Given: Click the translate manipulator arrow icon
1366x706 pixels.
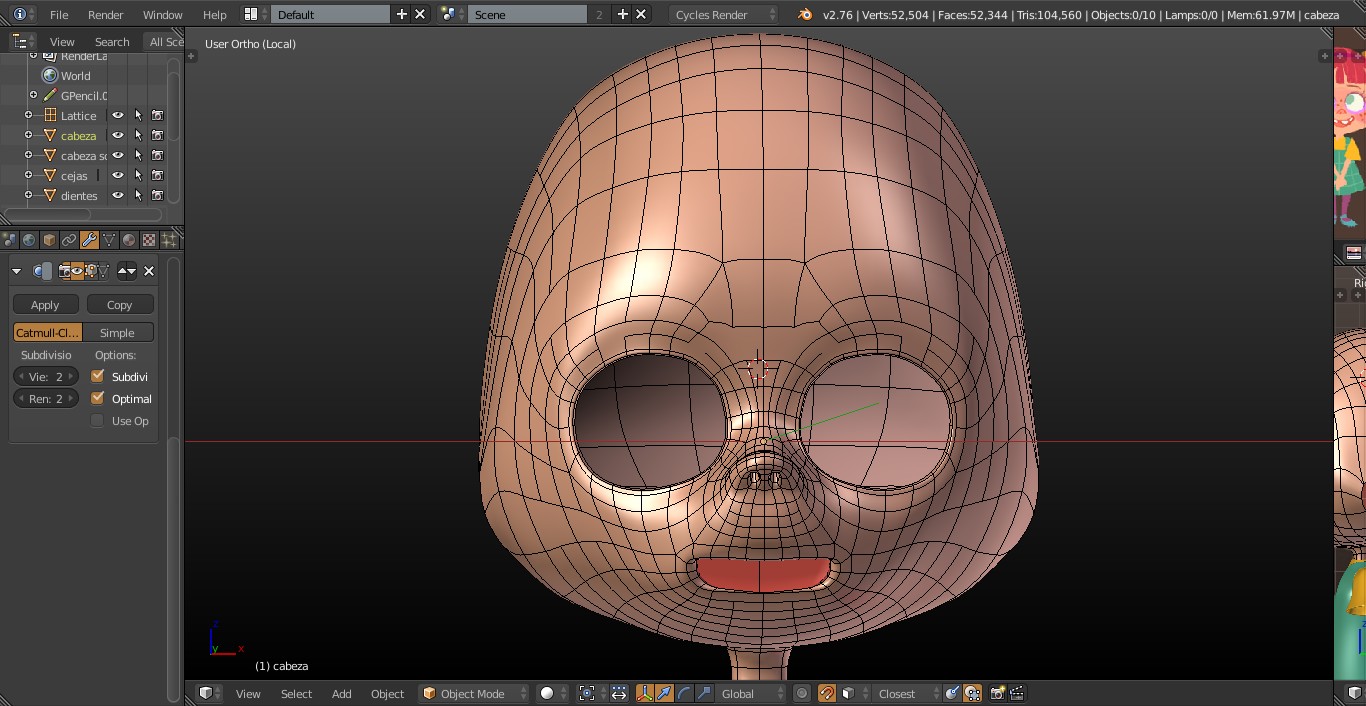Looking at the screenshot, I should (664, 693).
